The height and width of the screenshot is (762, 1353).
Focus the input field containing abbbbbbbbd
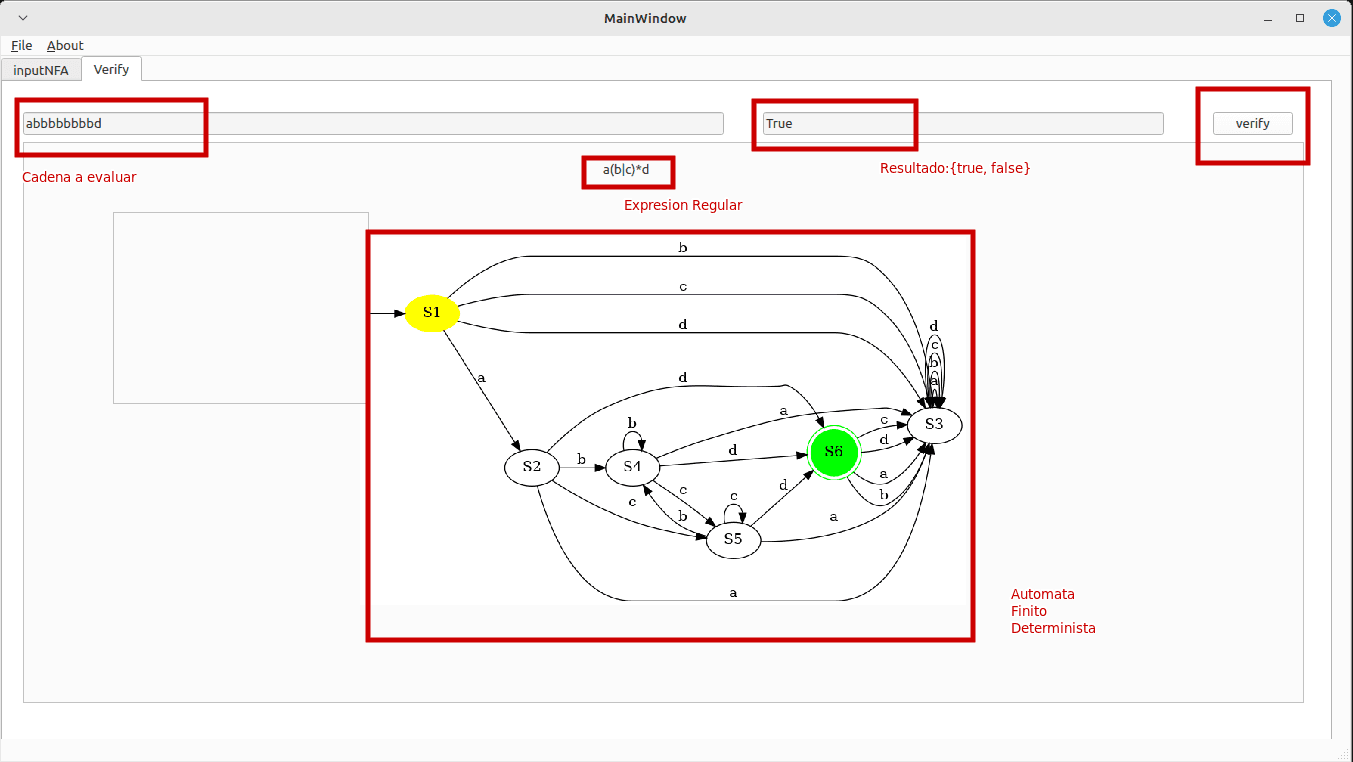coord(372,124)
